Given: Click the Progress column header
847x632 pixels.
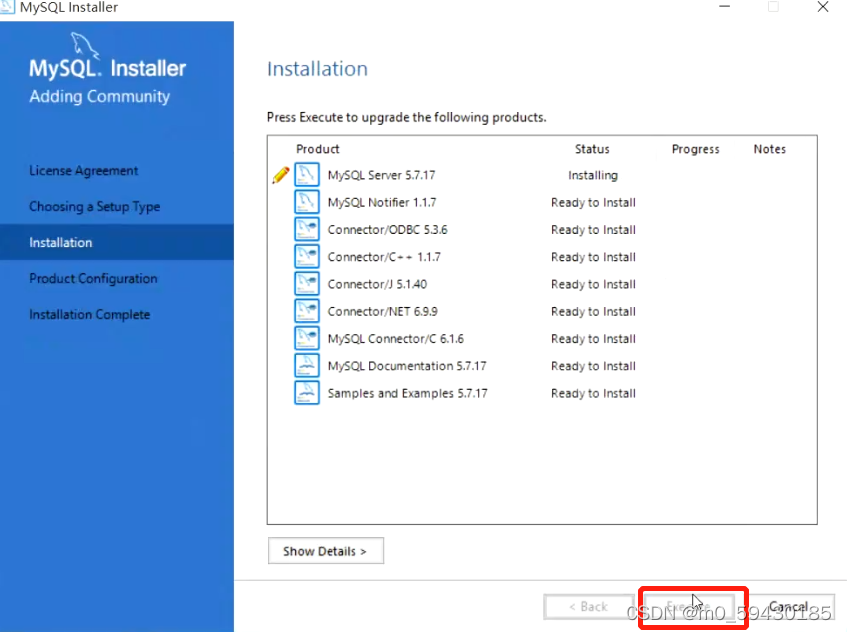Looking at the screenshot, I should [695, 149].
